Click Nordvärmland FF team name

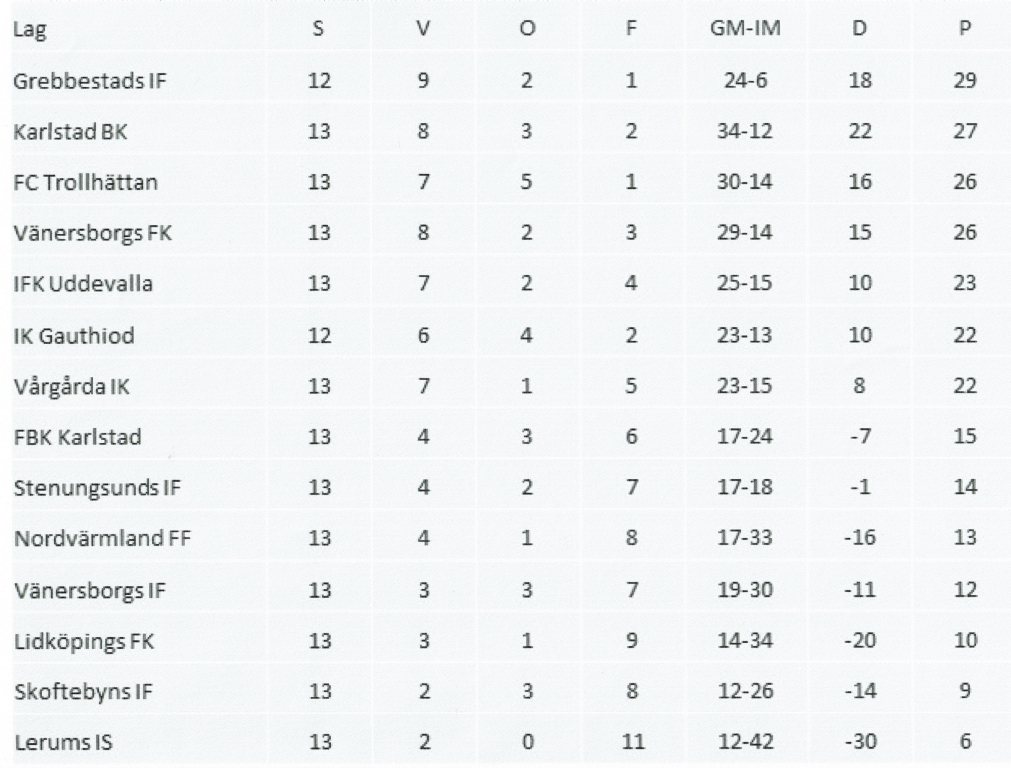(102, 538)
